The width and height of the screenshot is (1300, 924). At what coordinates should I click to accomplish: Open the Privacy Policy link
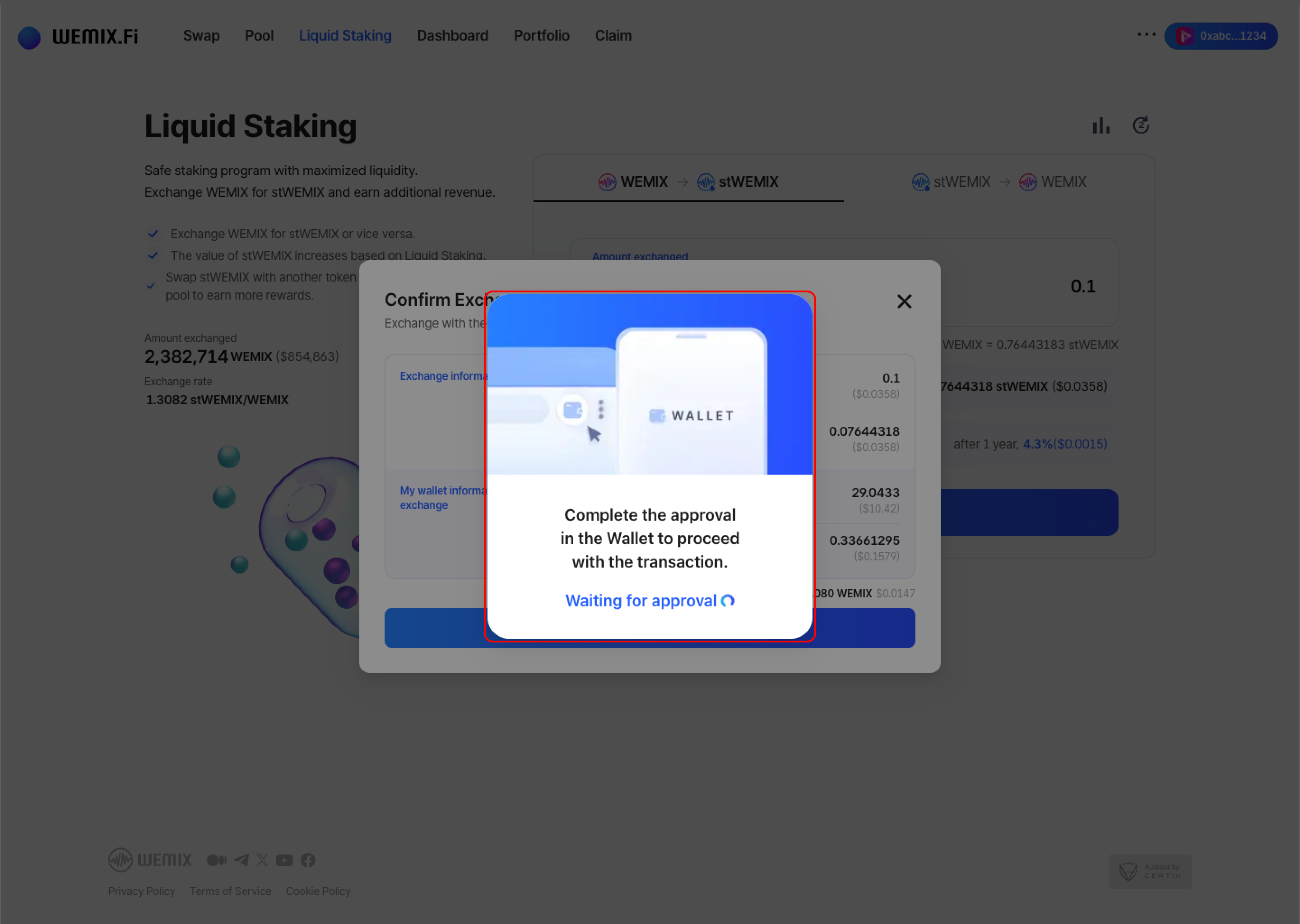coord(141,891)
